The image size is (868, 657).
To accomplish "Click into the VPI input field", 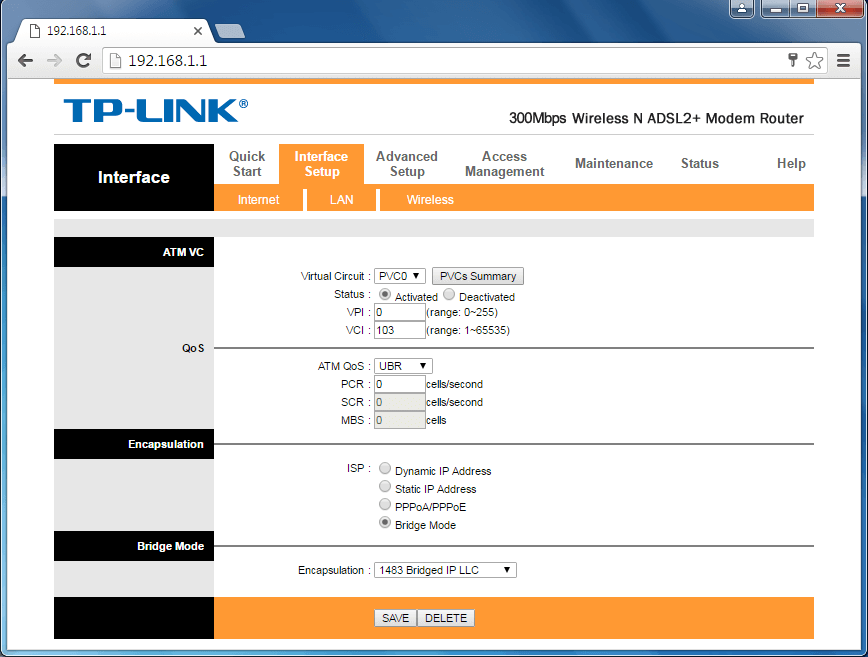I will click(400, 312).
